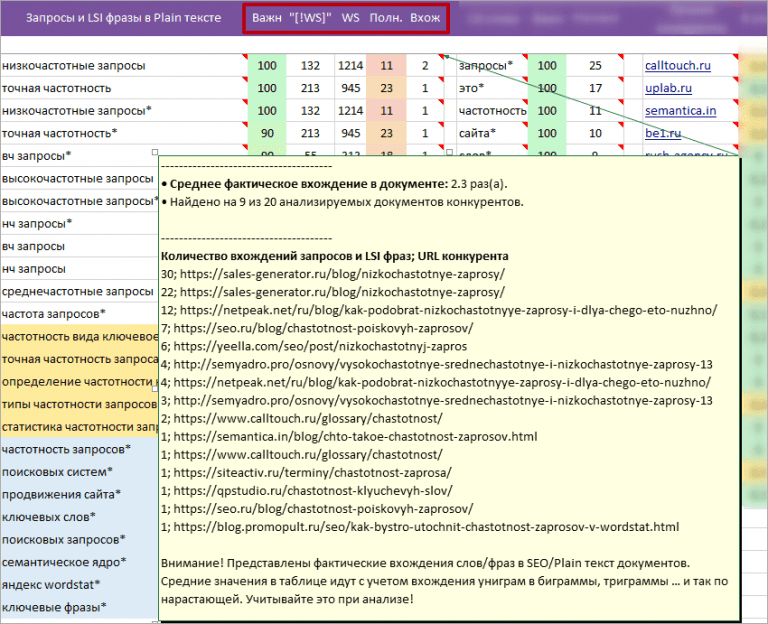Select cell 'типы частотности запросов'
Image resolution: width=768 pixels, height=624 pixels.
tap(79, 404)
